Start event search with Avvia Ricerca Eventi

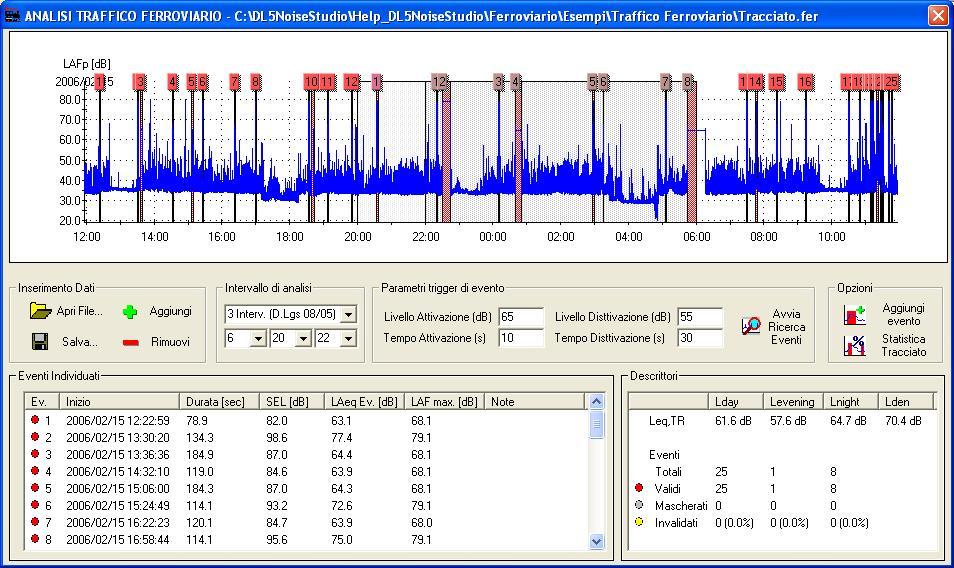(786, 327)
